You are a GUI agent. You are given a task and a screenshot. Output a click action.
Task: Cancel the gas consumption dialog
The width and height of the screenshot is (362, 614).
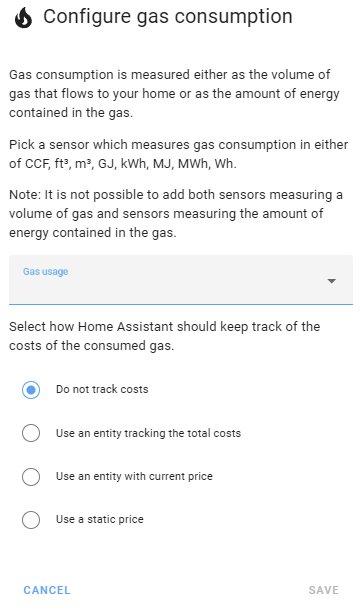[47, 590]
